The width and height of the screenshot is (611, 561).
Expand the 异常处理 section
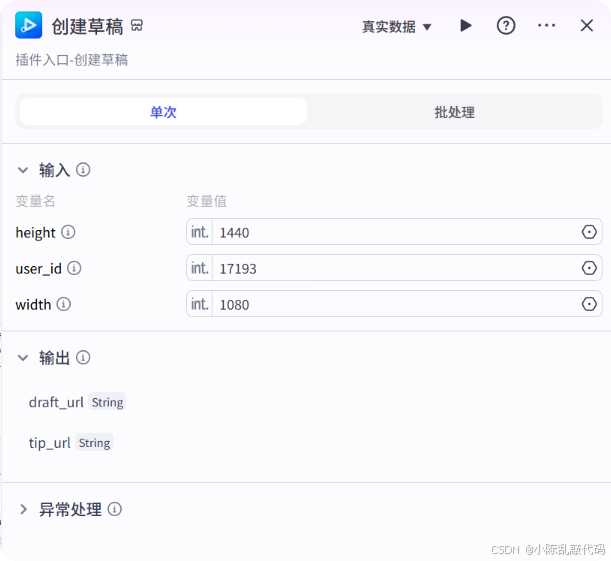23,509
